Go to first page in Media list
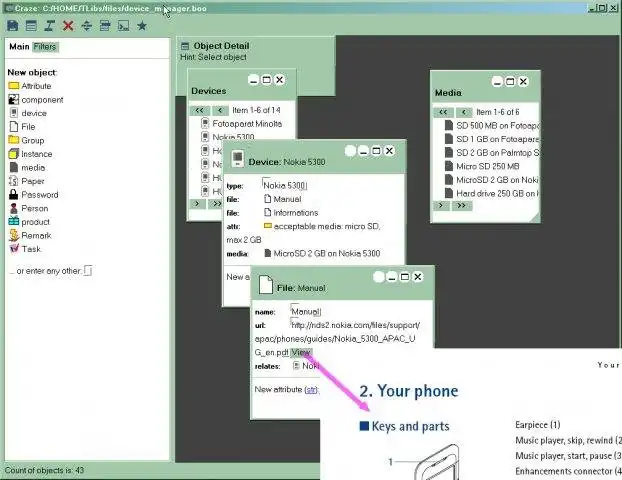622x480 pixels. click(x=443, y=112)
